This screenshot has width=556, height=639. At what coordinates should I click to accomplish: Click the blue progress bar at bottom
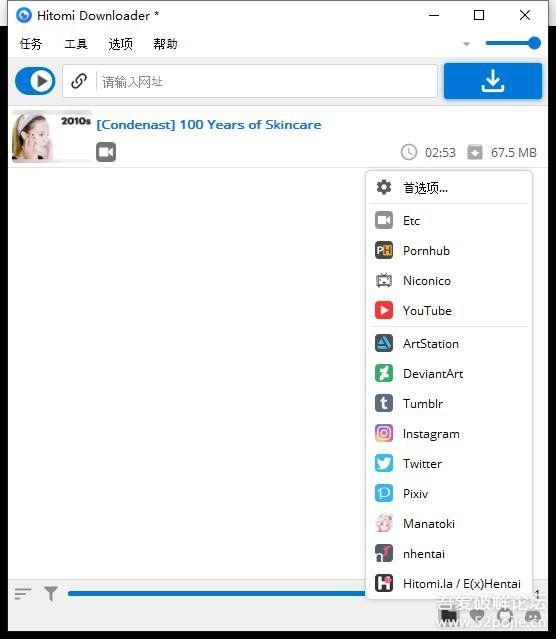(217, 593)
